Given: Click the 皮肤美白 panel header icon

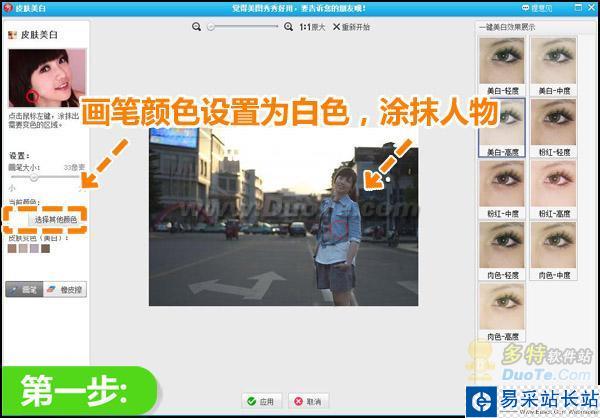Looking at the screenshot, I should click(12, 35).
